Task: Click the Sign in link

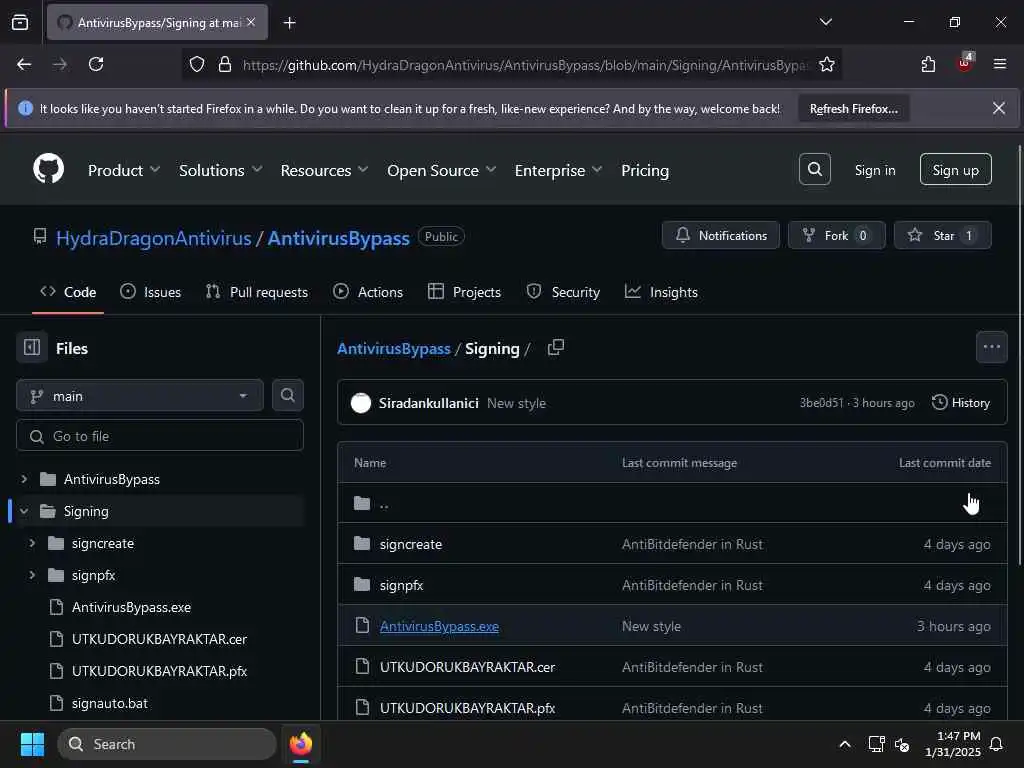Action: (874, 170)
